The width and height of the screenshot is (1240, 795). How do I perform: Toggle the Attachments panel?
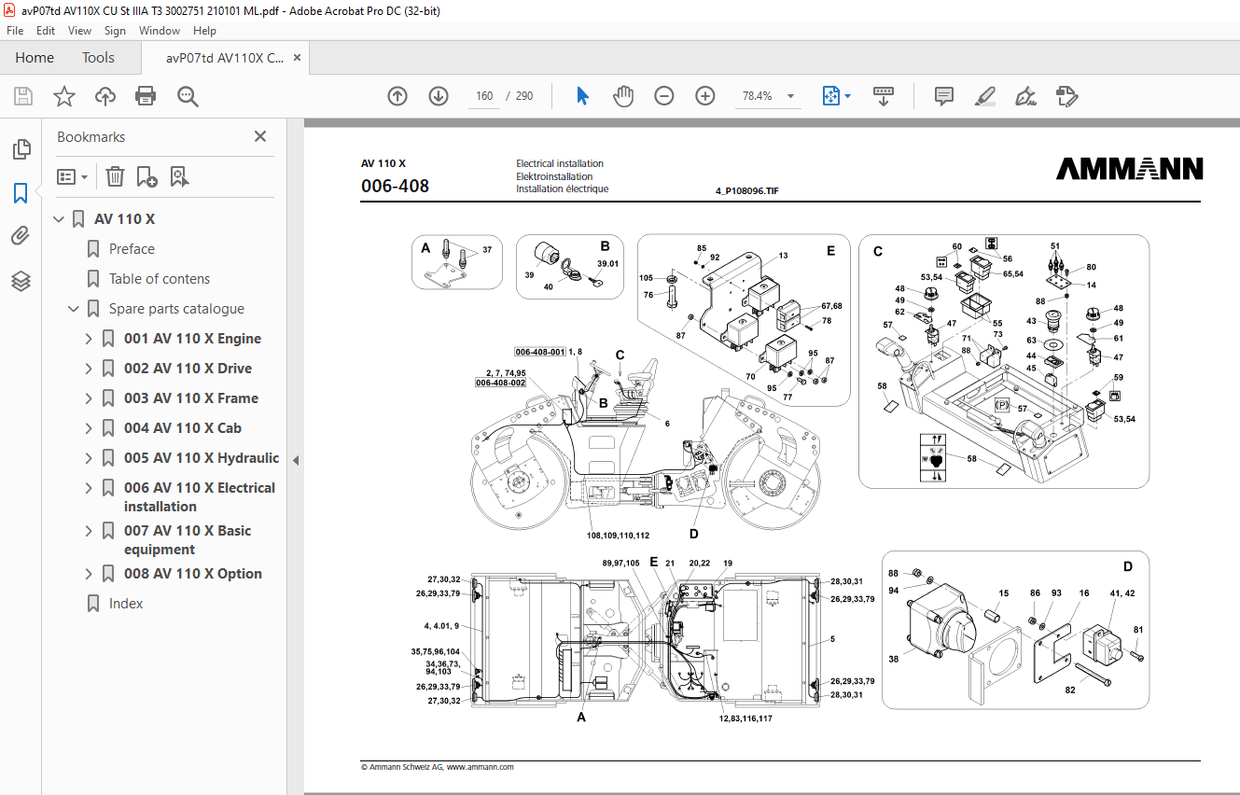[x=21, y=235]
